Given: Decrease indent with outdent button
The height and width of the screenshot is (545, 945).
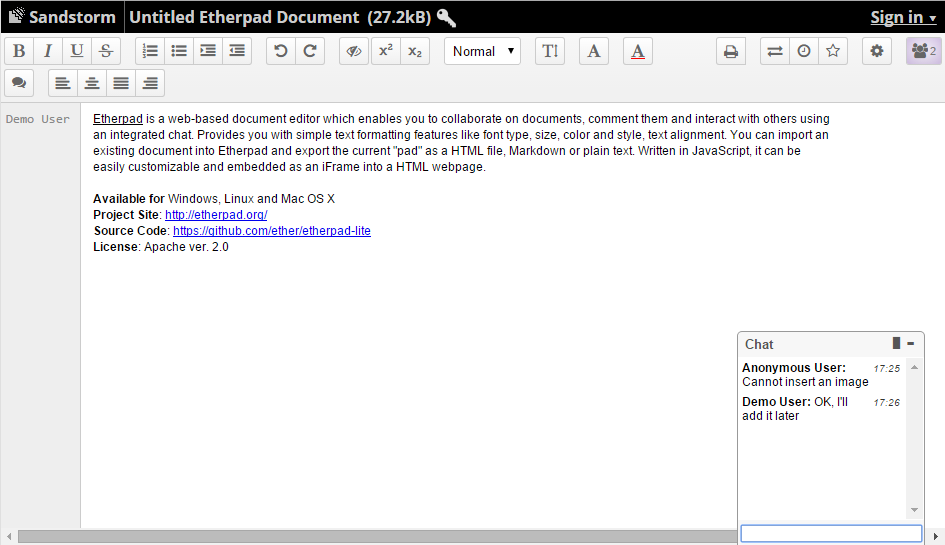Looking at the screenshot, I should point(237,51).
